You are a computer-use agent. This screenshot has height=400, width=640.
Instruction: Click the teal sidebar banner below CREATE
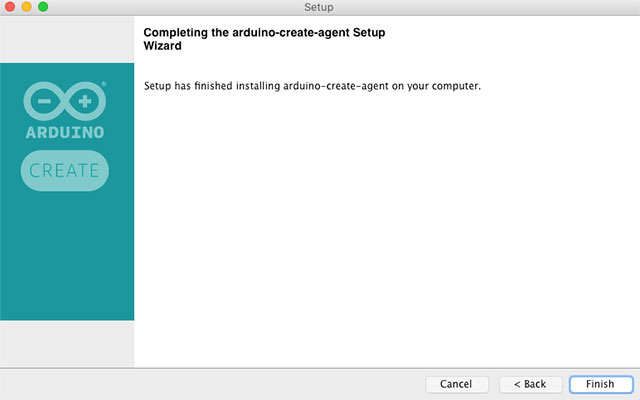[x=67, y=260]
